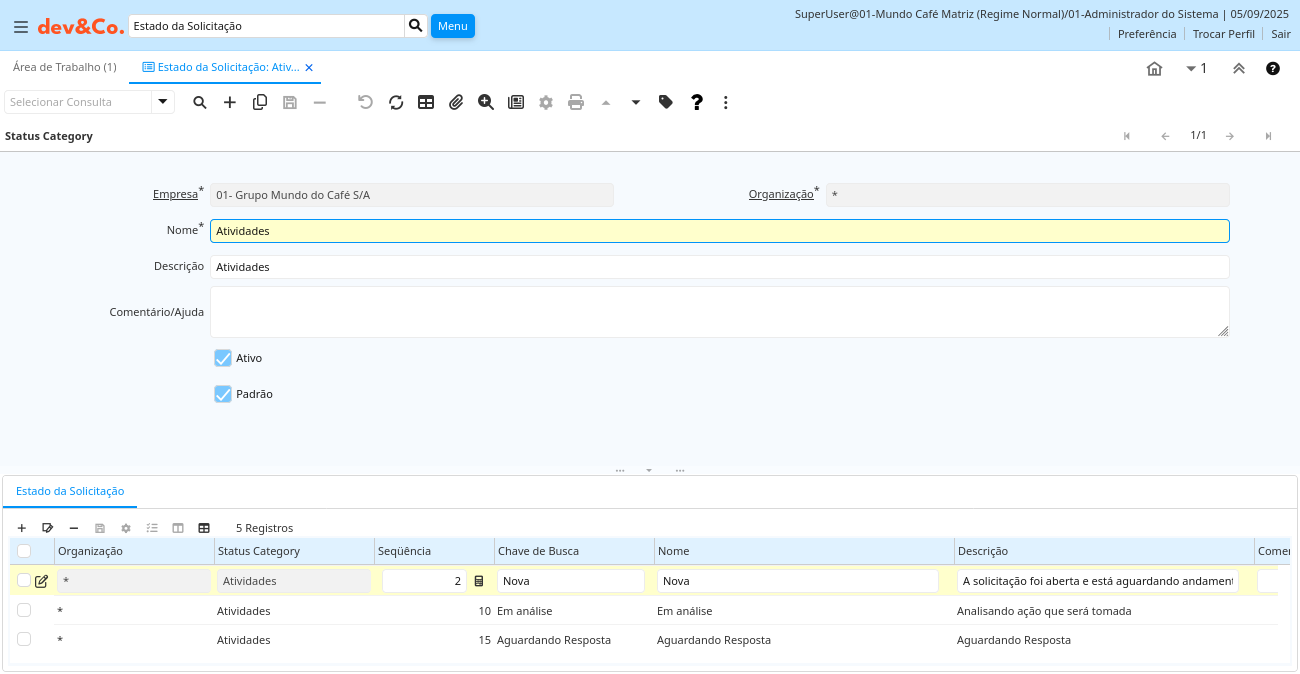Click the Find record magnifier icon

[x=200, y=102]
